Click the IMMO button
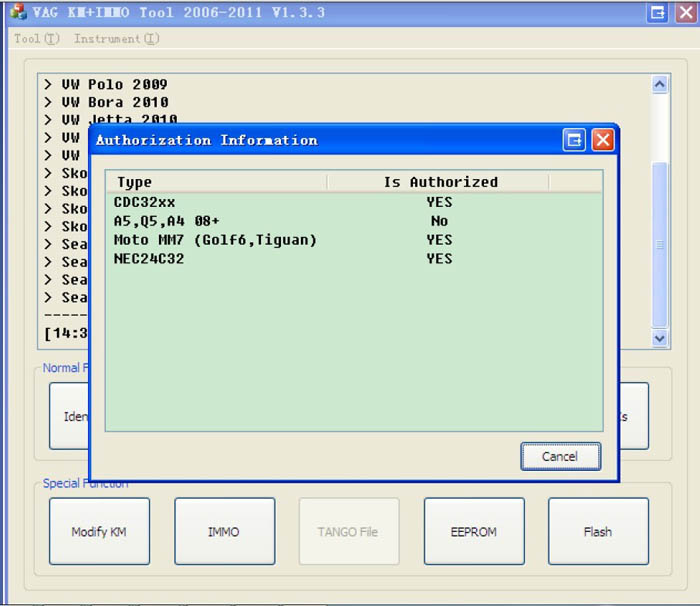This screenshot has width=700, height=606. (225, 531)
